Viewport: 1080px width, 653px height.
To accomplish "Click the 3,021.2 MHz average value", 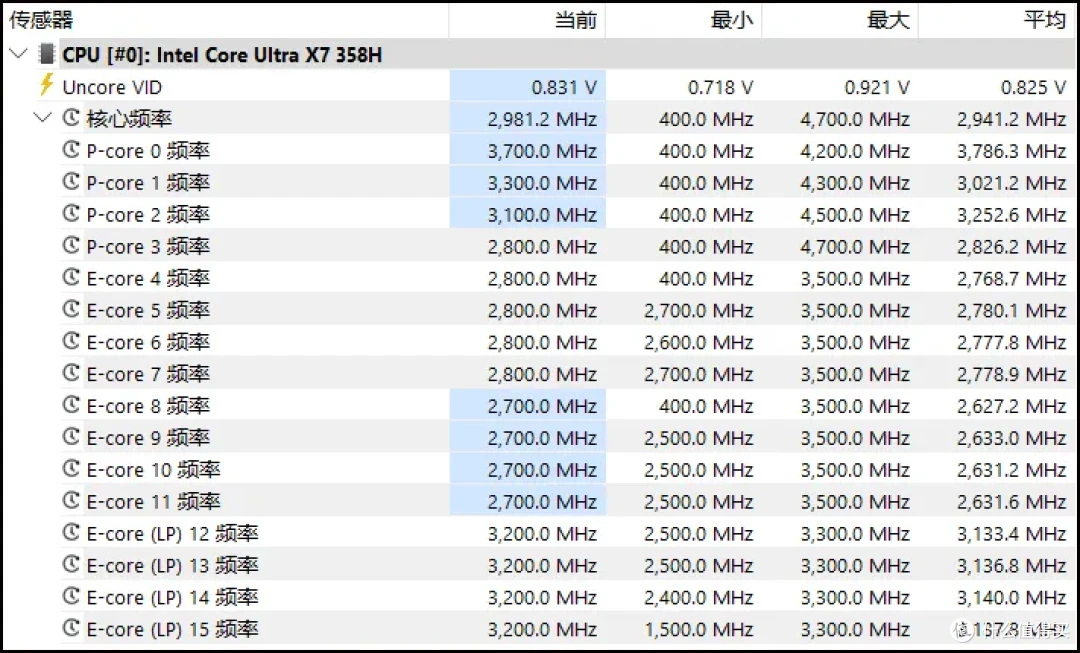I will click(x=1012, y=183).
